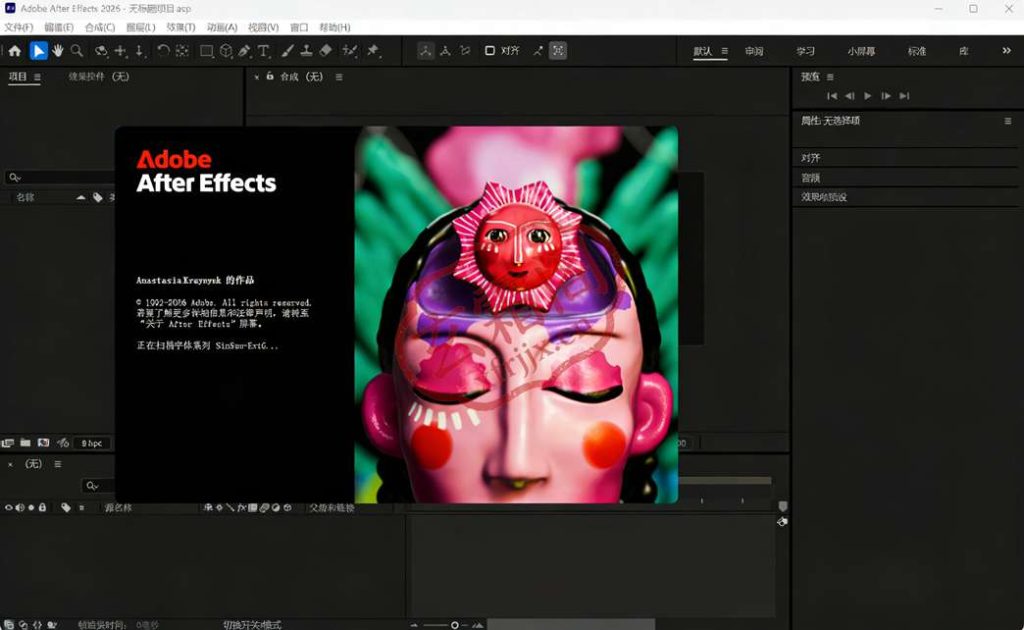
Task: Click the 8 bpc color depth button
Action: (x=91, y=443)
